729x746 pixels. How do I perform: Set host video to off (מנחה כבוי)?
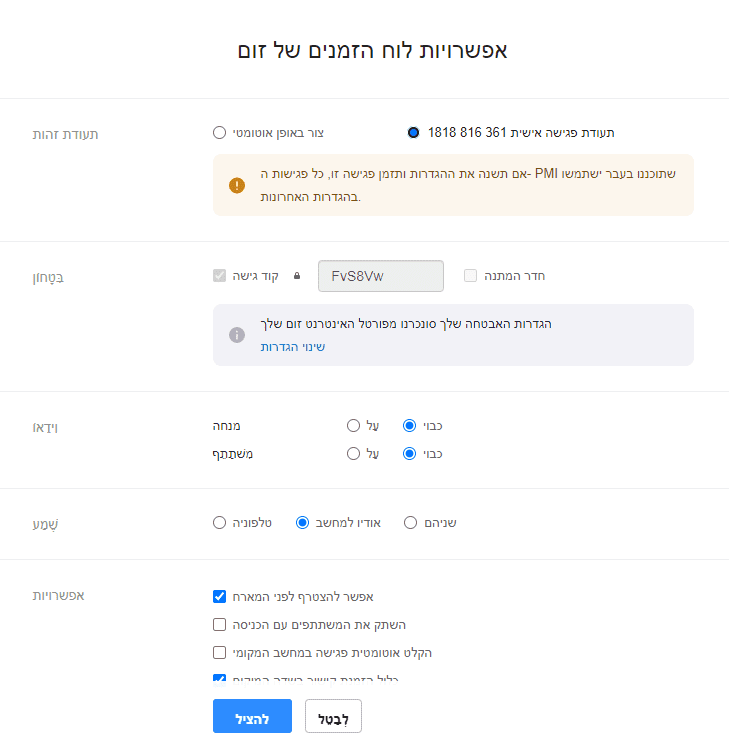[409, 425]
